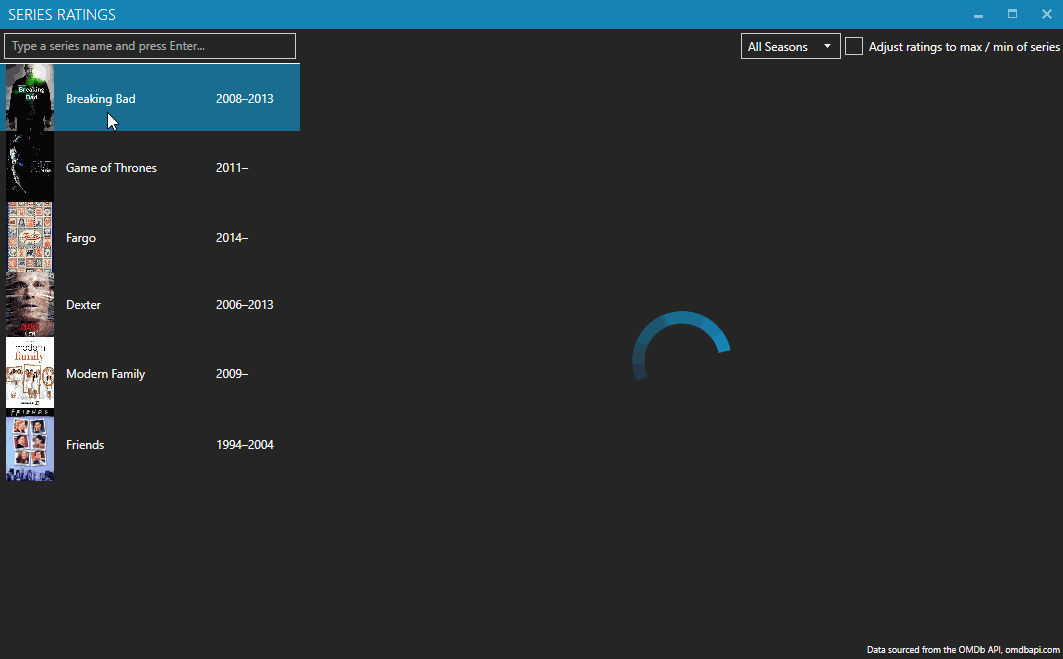Click the OMDb API data source text
This screenshot has width=1063, height=659.
[x=963, y=650]
